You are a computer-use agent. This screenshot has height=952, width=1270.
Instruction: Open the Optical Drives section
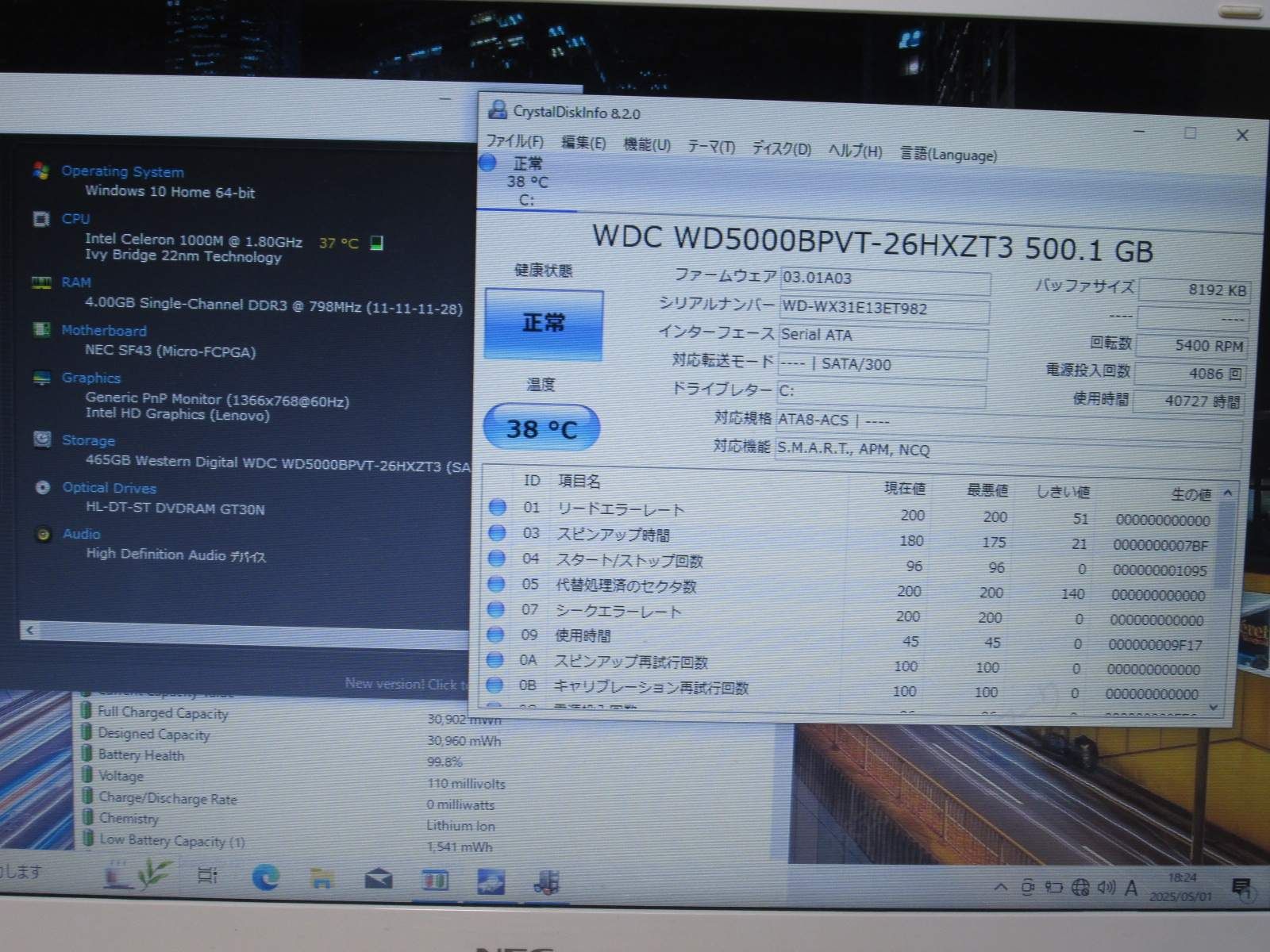(109, 488)
